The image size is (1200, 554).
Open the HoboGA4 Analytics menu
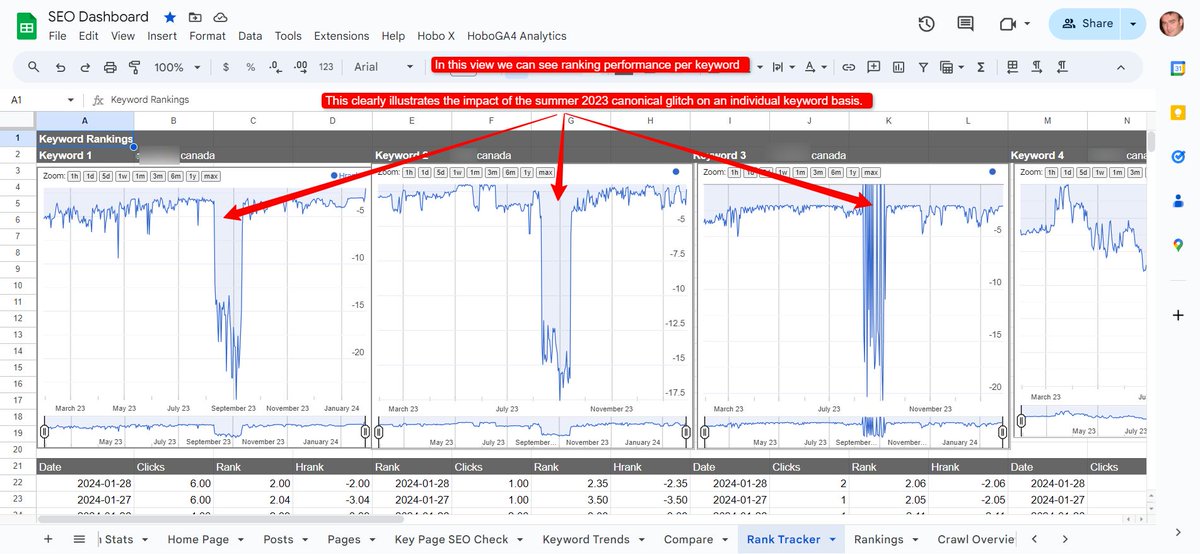point(516,36)
